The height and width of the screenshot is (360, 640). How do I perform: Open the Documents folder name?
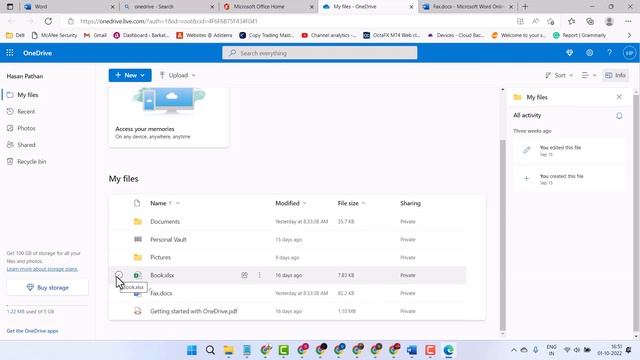click(165, 221)
